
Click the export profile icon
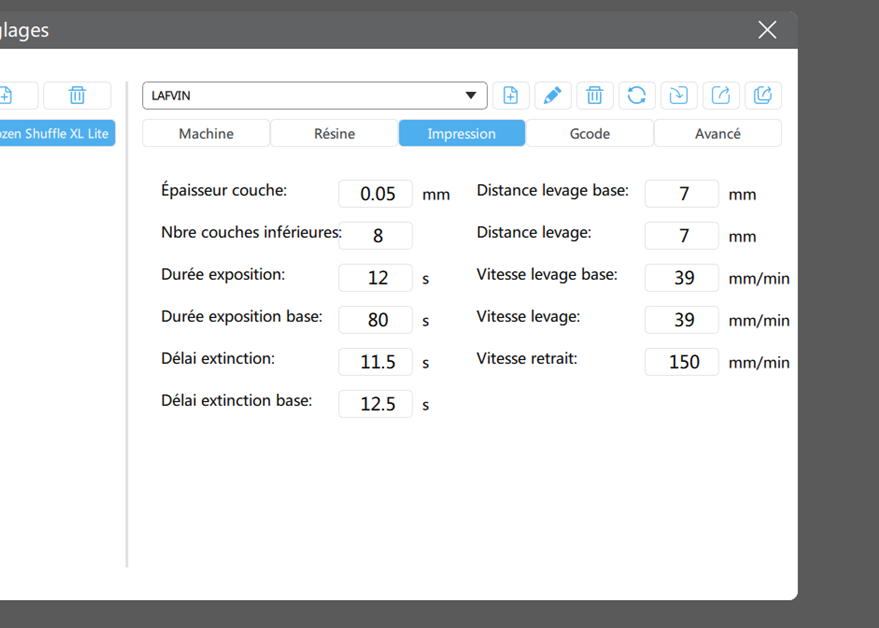click(721, 95)
